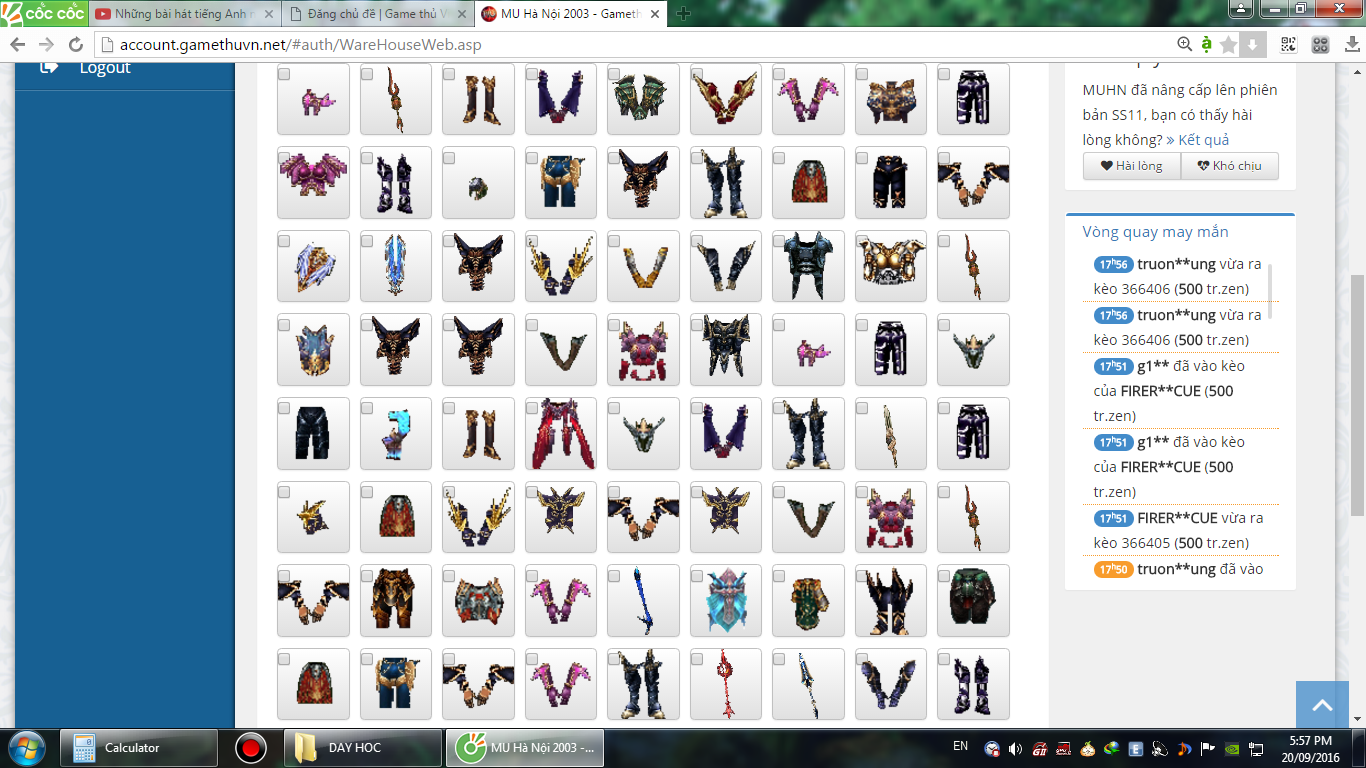
Task: Click the volume icon in system tray
Action: click(1015, 748)
